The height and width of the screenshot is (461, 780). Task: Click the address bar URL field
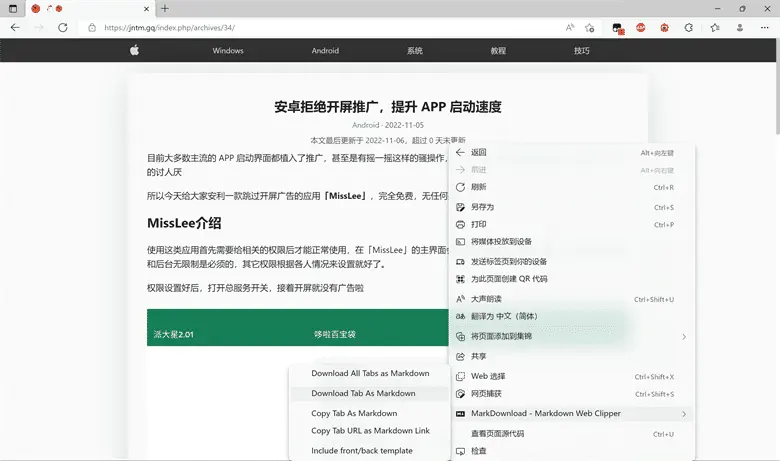click(300, 28)
